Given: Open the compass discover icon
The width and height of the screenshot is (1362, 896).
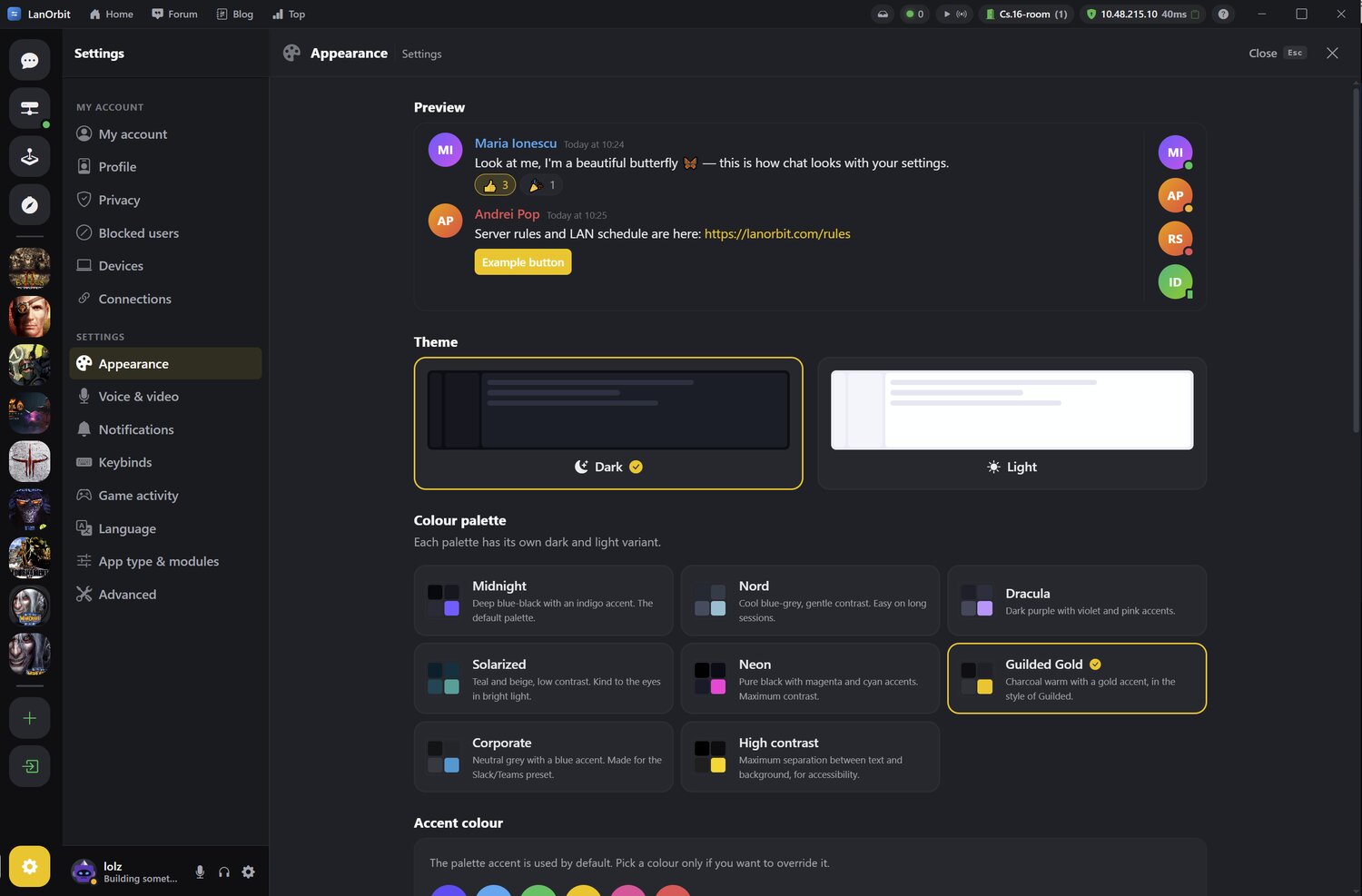Looking at the screenshot, I should (30, 205).
